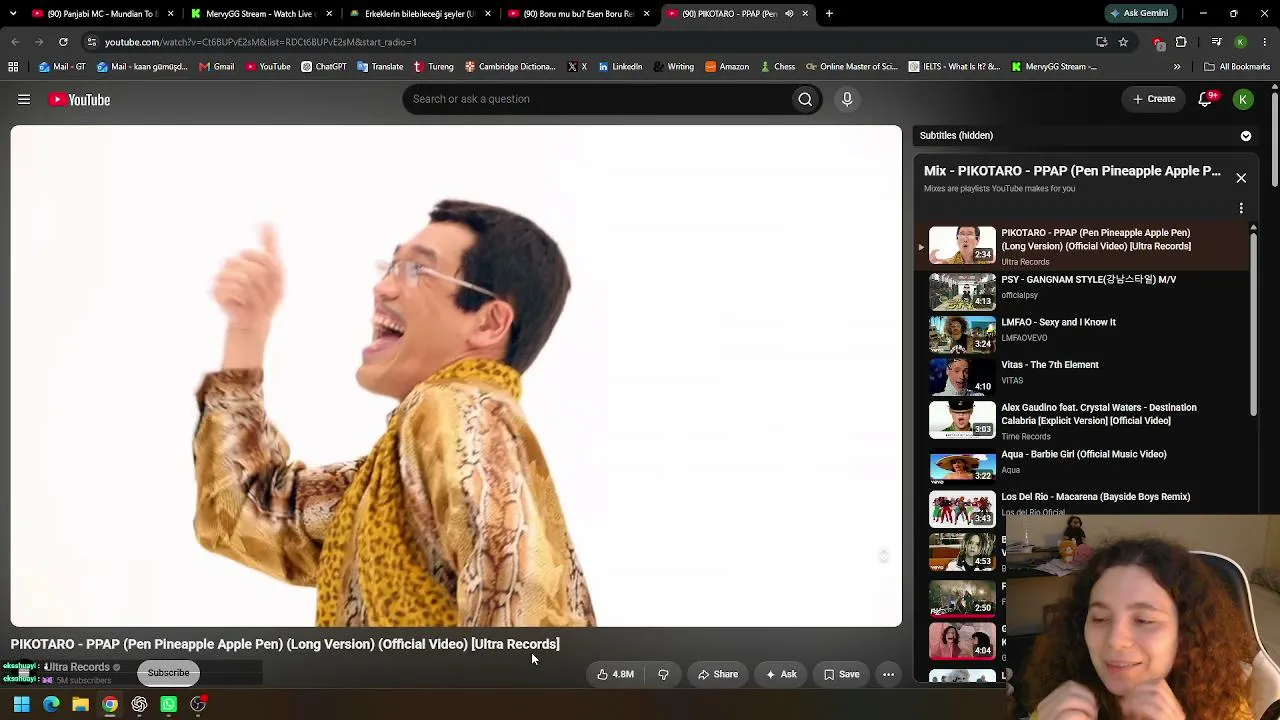Open more actions below the video
1280x720 pixels.
pyautogui.click(x=888, y=674)
